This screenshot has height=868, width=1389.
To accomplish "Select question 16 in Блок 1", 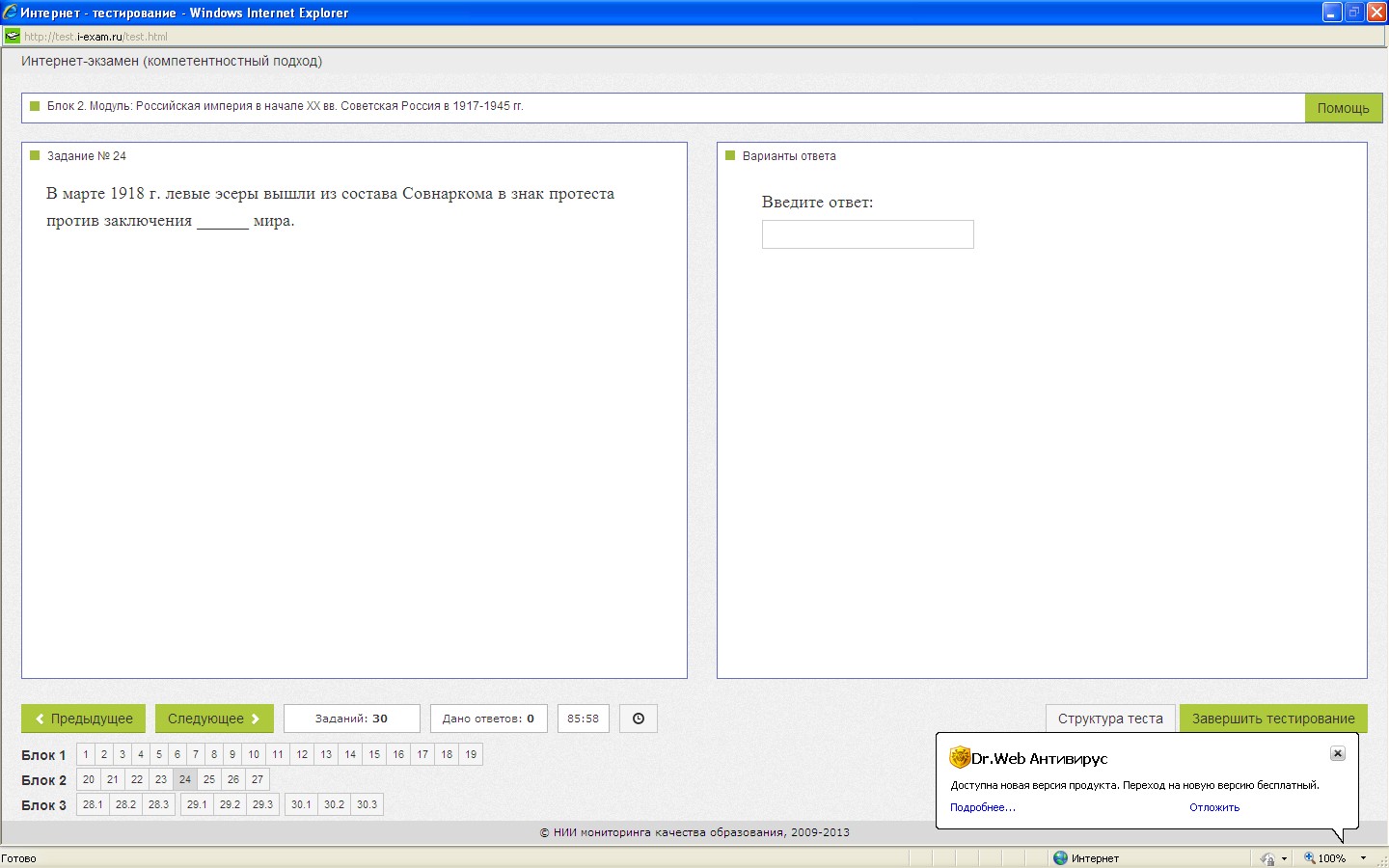I will click(398, 754).
